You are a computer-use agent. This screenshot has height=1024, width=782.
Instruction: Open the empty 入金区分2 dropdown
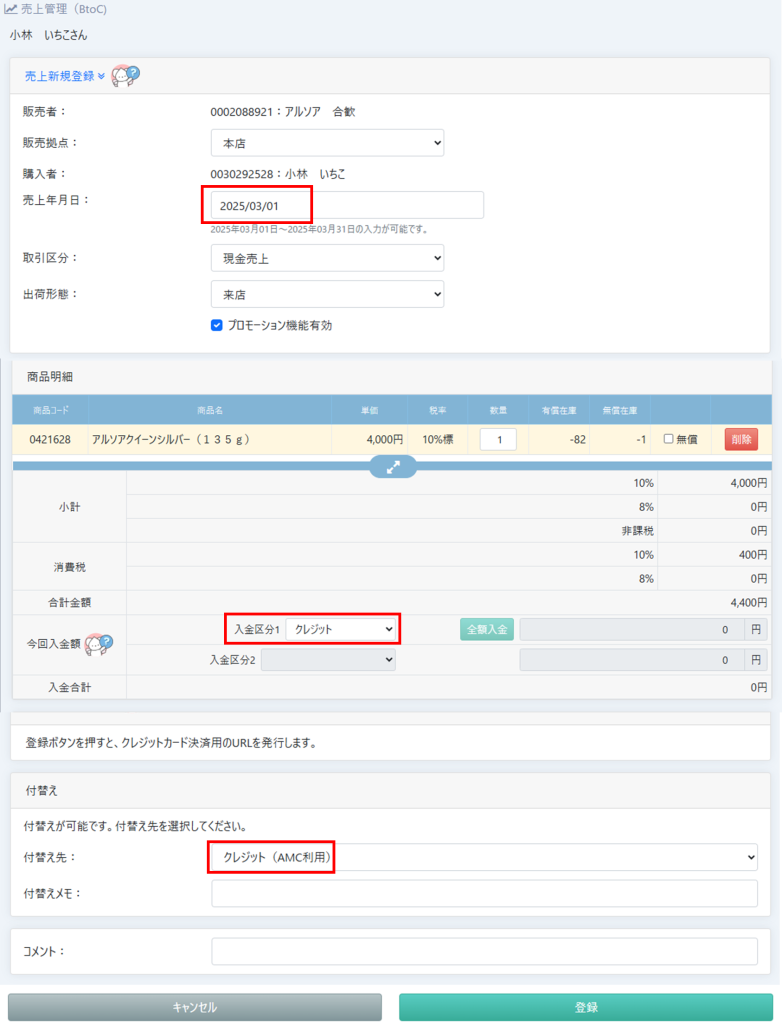pos(328,660)
